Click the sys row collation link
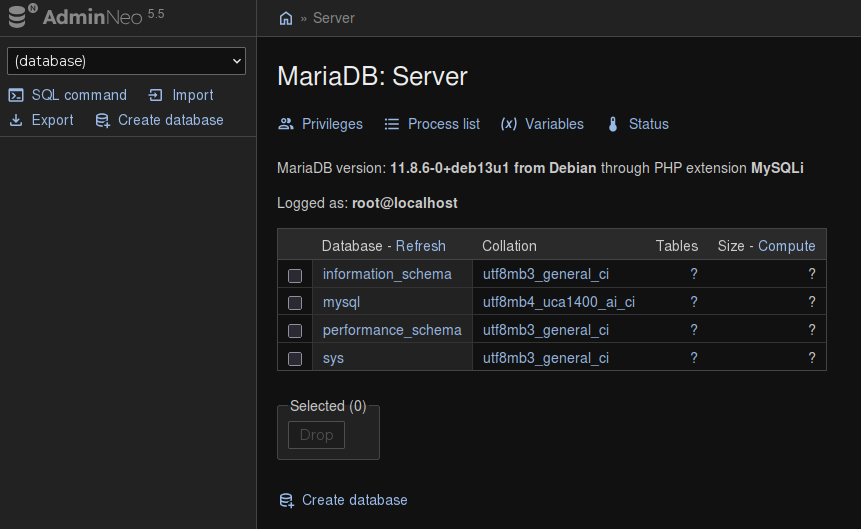Image resolution: width=861 pixels, height=529 pixels. click(546, 358)
